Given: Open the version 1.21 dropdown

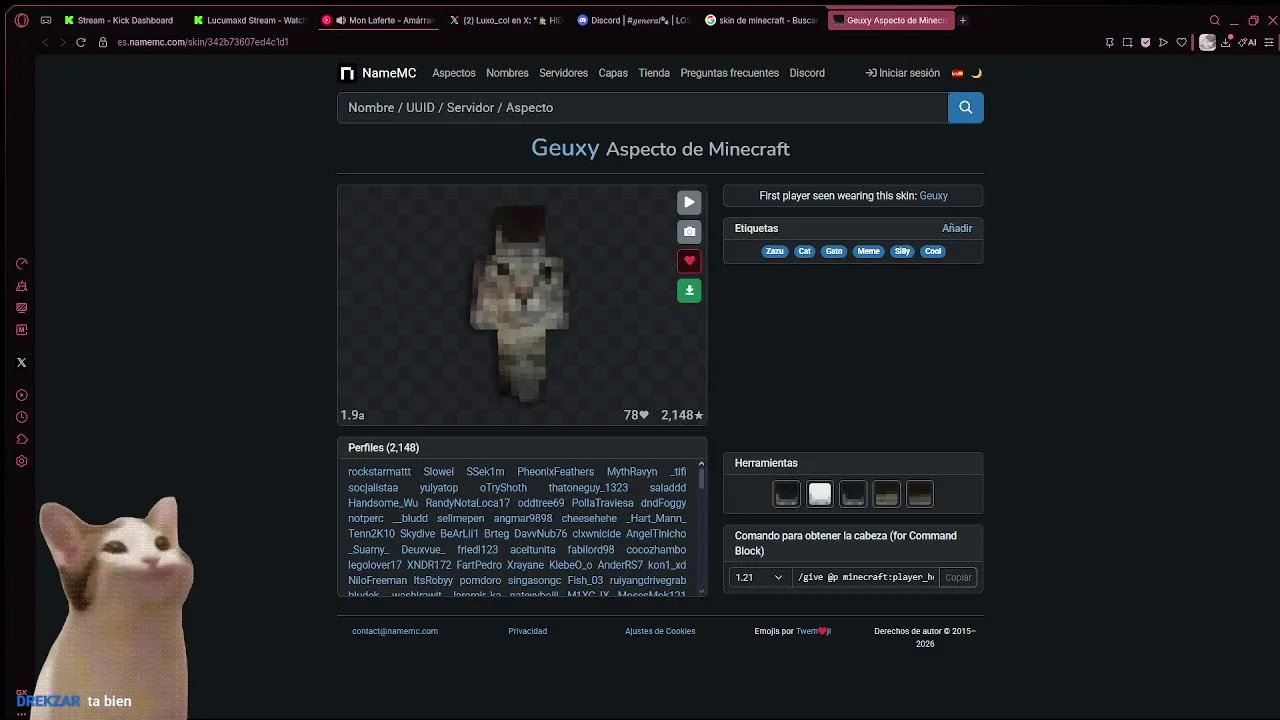Looking at the screenshot, I should click(x=759, y=577).
